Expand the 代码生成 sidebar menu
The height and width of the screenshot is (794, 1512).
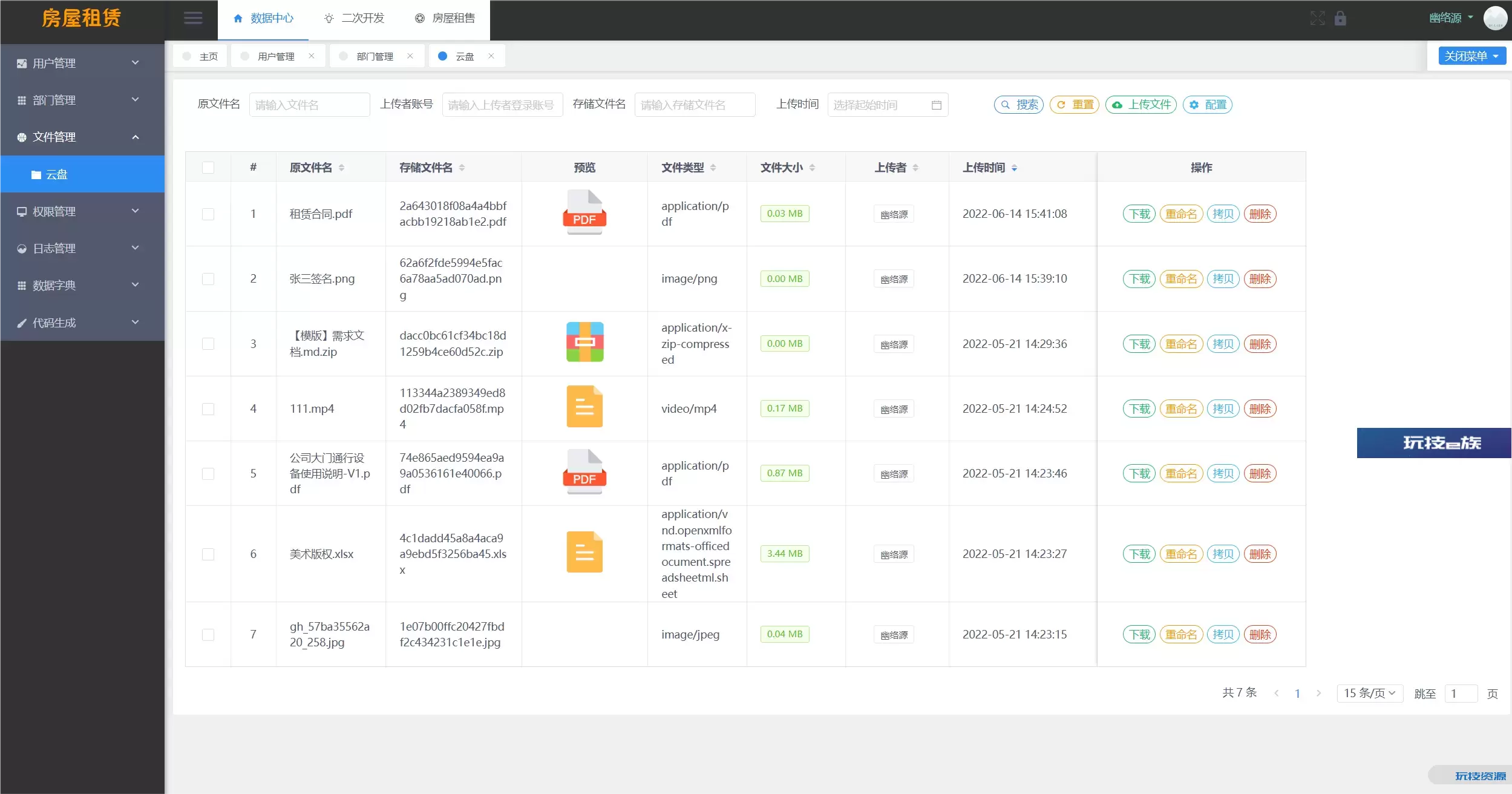pyautogui.click(x=82, y=323)
